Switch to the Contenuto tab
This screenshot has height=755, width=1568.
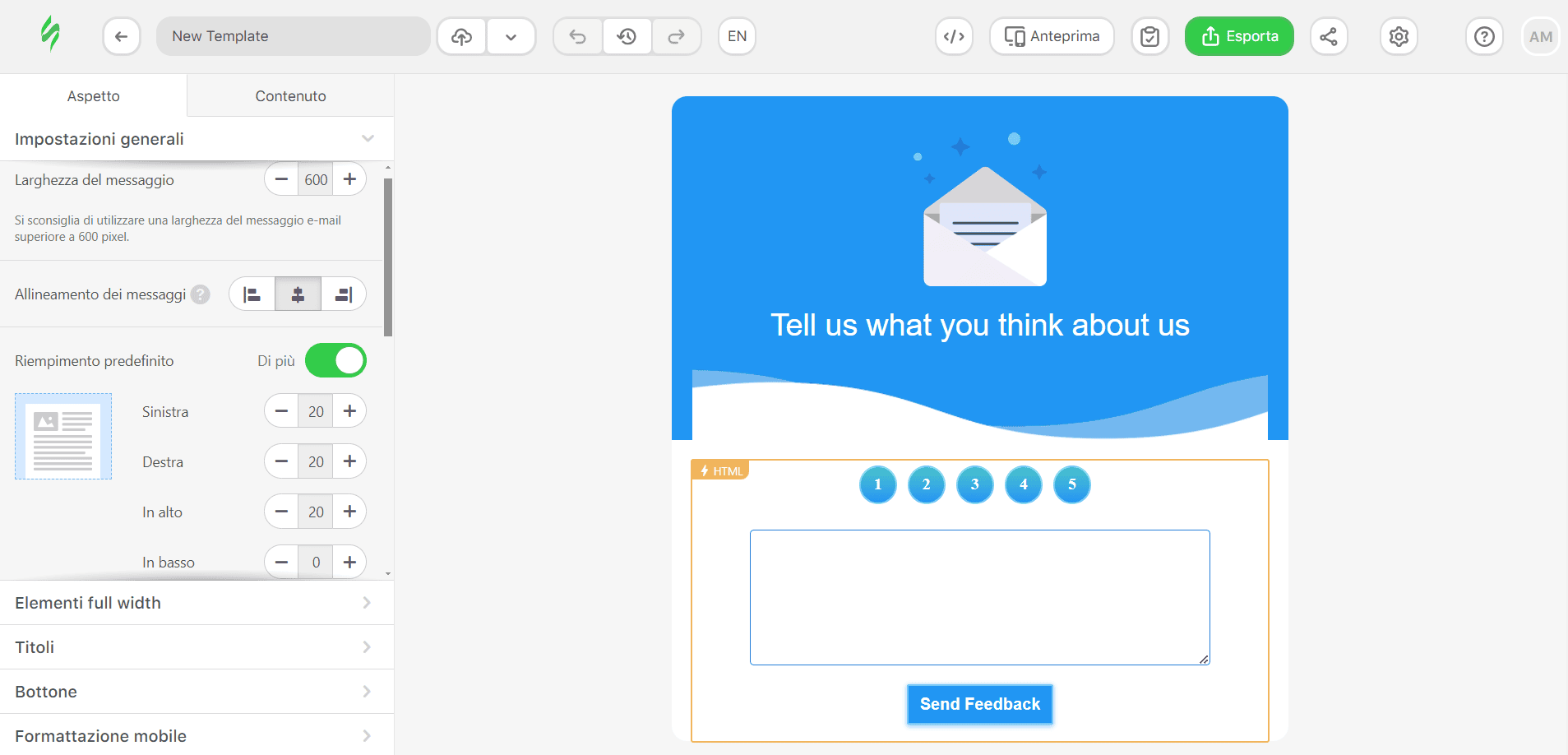point(290,96)
